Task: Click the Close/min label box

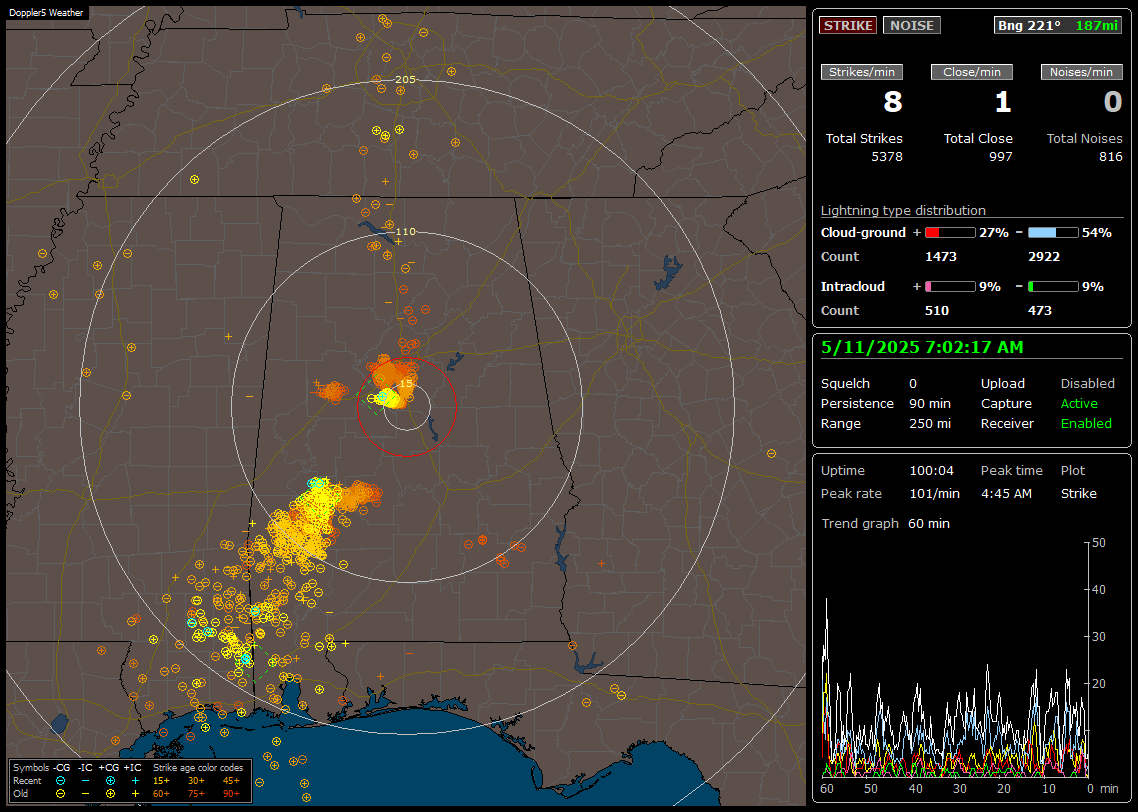Action: pyautogui.click(x=972, y=72)
